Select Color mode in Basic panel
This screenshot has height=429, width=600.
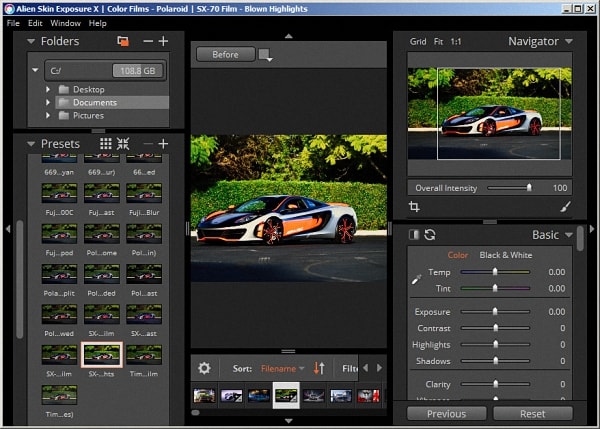(x=457, y=255)
